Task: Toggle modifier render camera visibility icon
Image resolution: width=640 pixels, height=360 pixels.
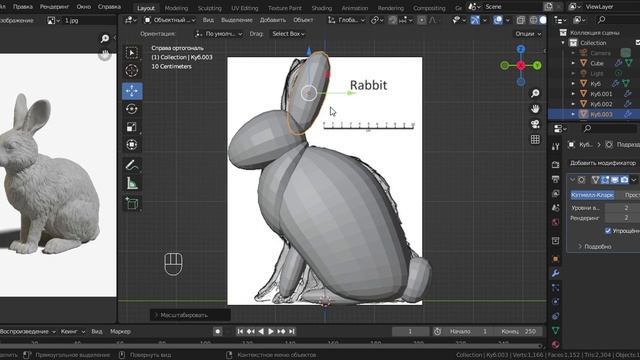Action: 624,180
